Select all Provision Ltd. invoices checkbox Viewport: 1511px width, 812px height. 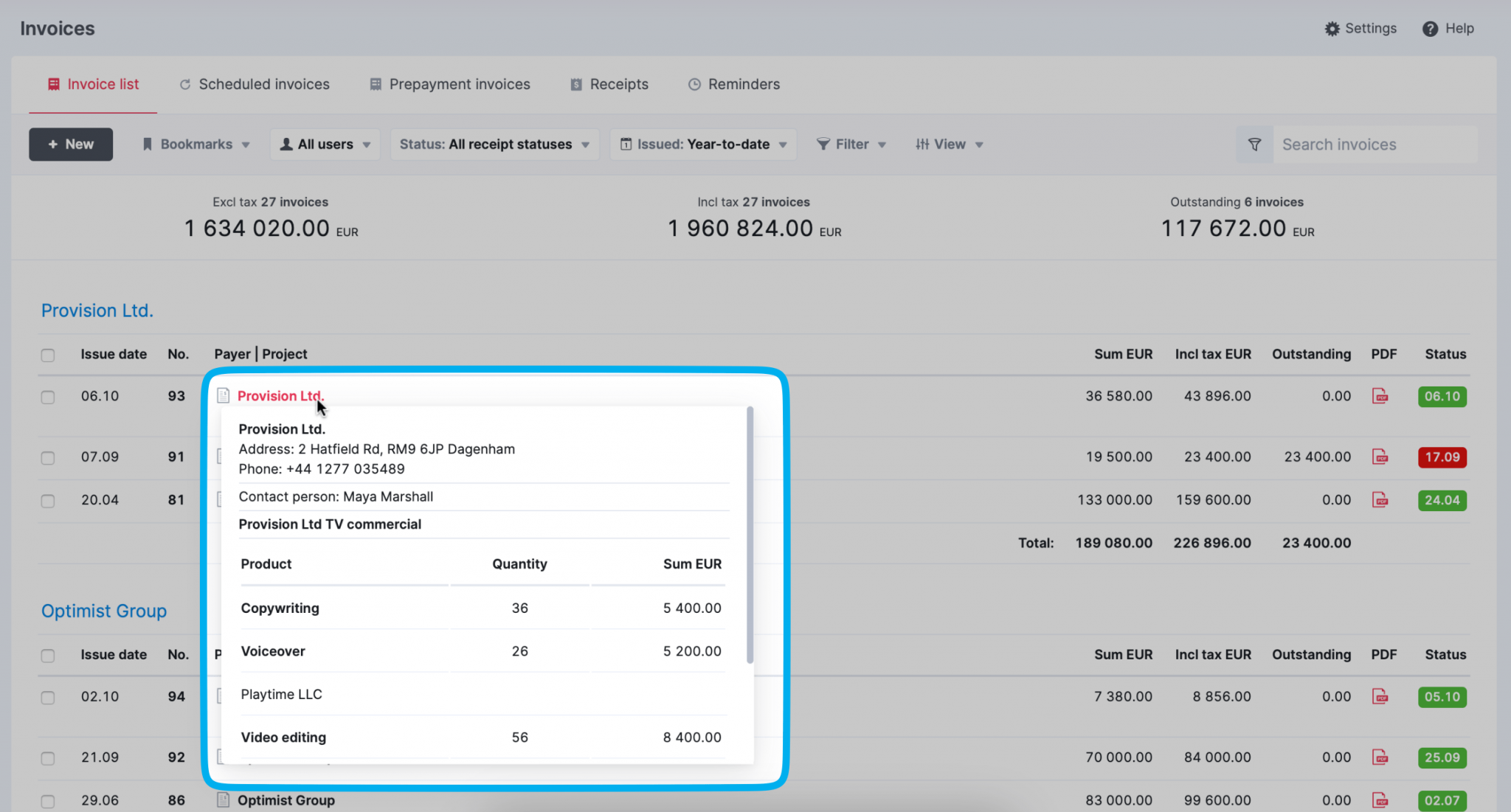click(48, 355)
